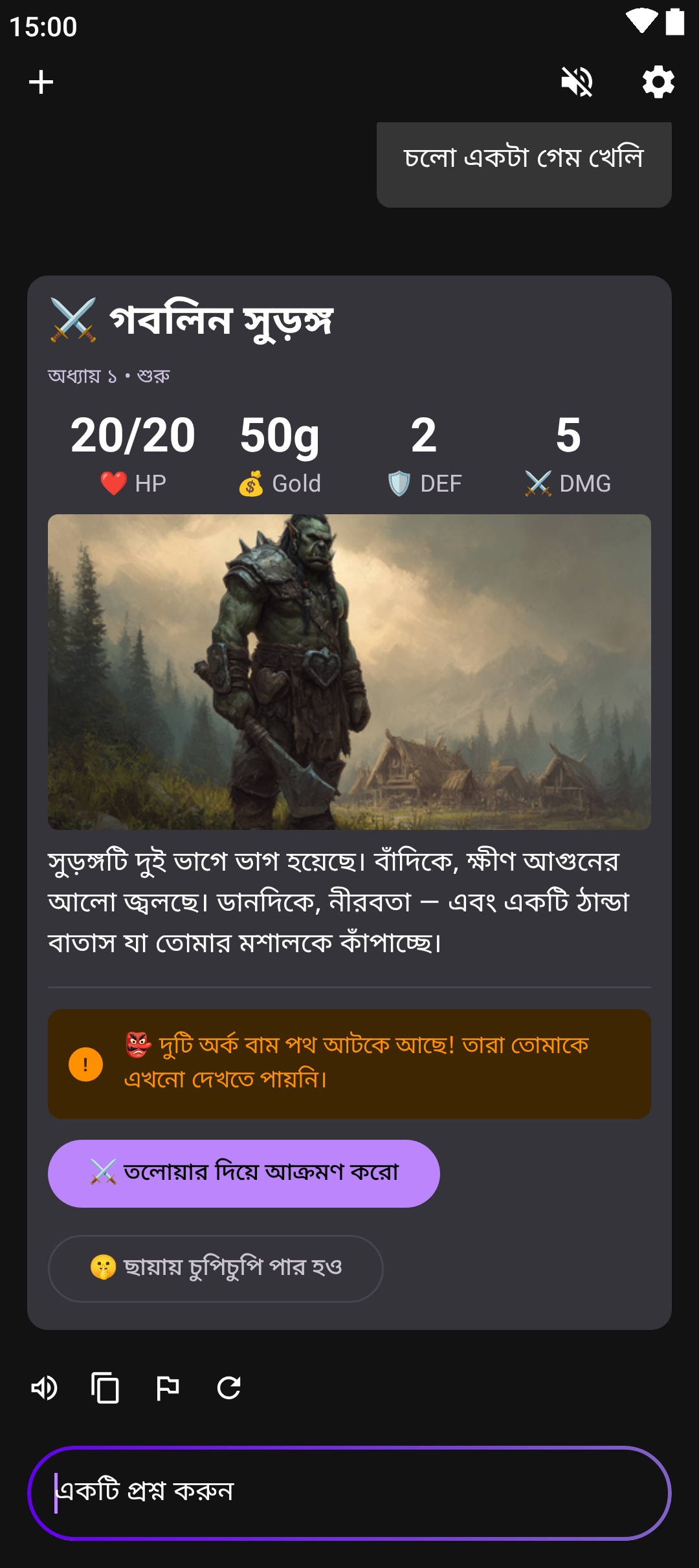
Task: Choose 'তলোয়ার দিয়ে আক্রমণ করো' attack button
Action: point(244,1173)
